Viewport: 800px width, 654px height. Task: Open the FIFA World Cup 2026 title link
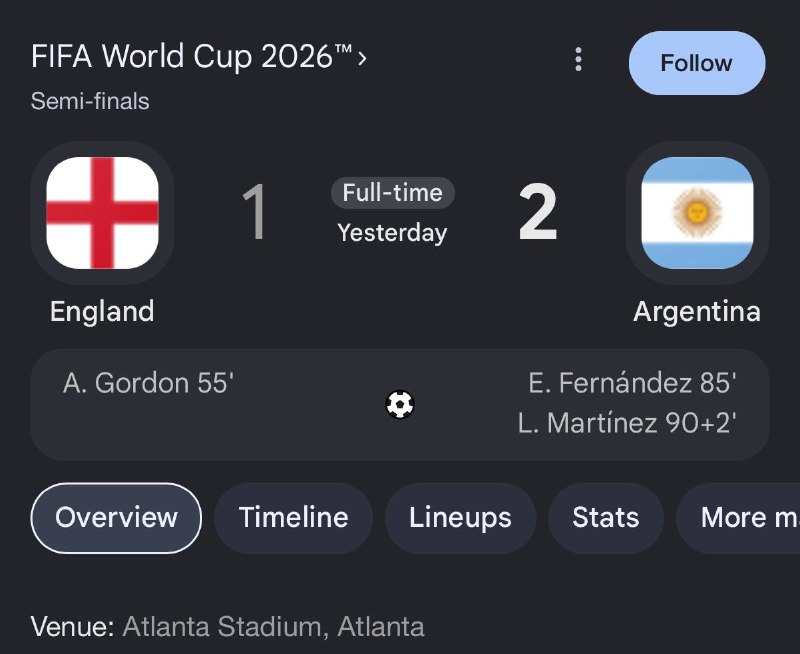[192, 56]
